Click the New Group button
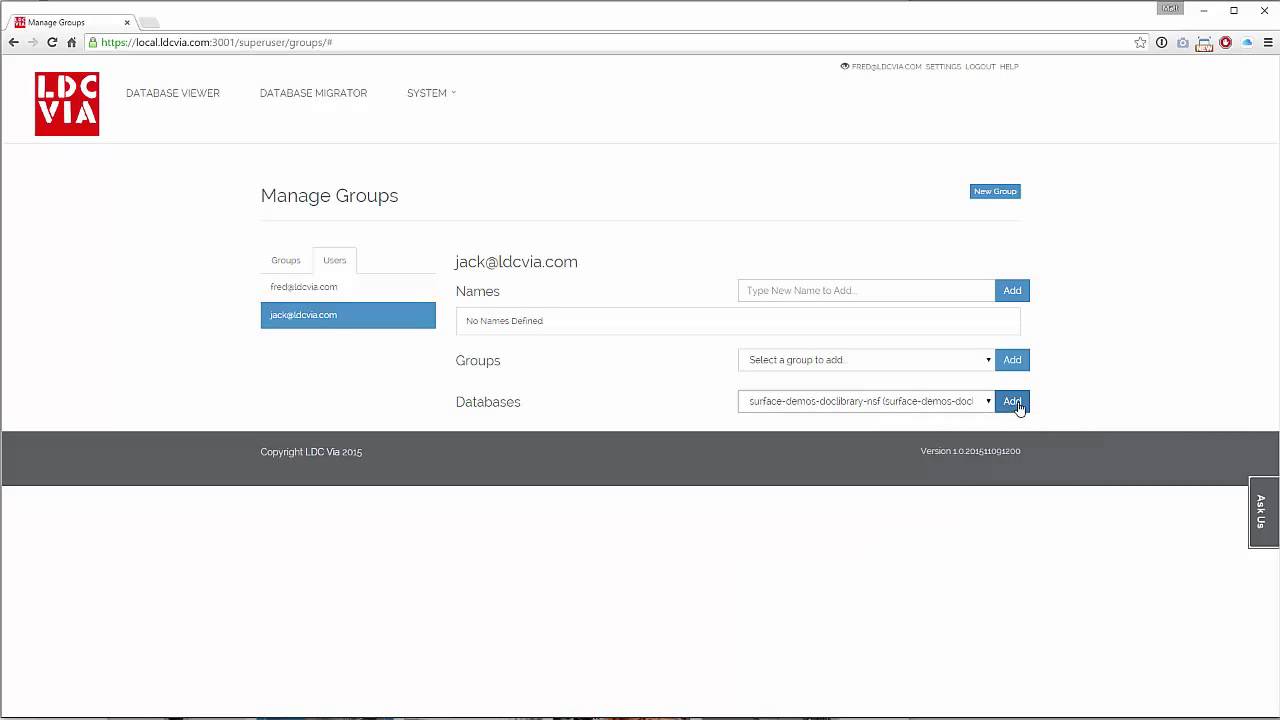This screenshot has width=1280, height=720. point(995,191)
